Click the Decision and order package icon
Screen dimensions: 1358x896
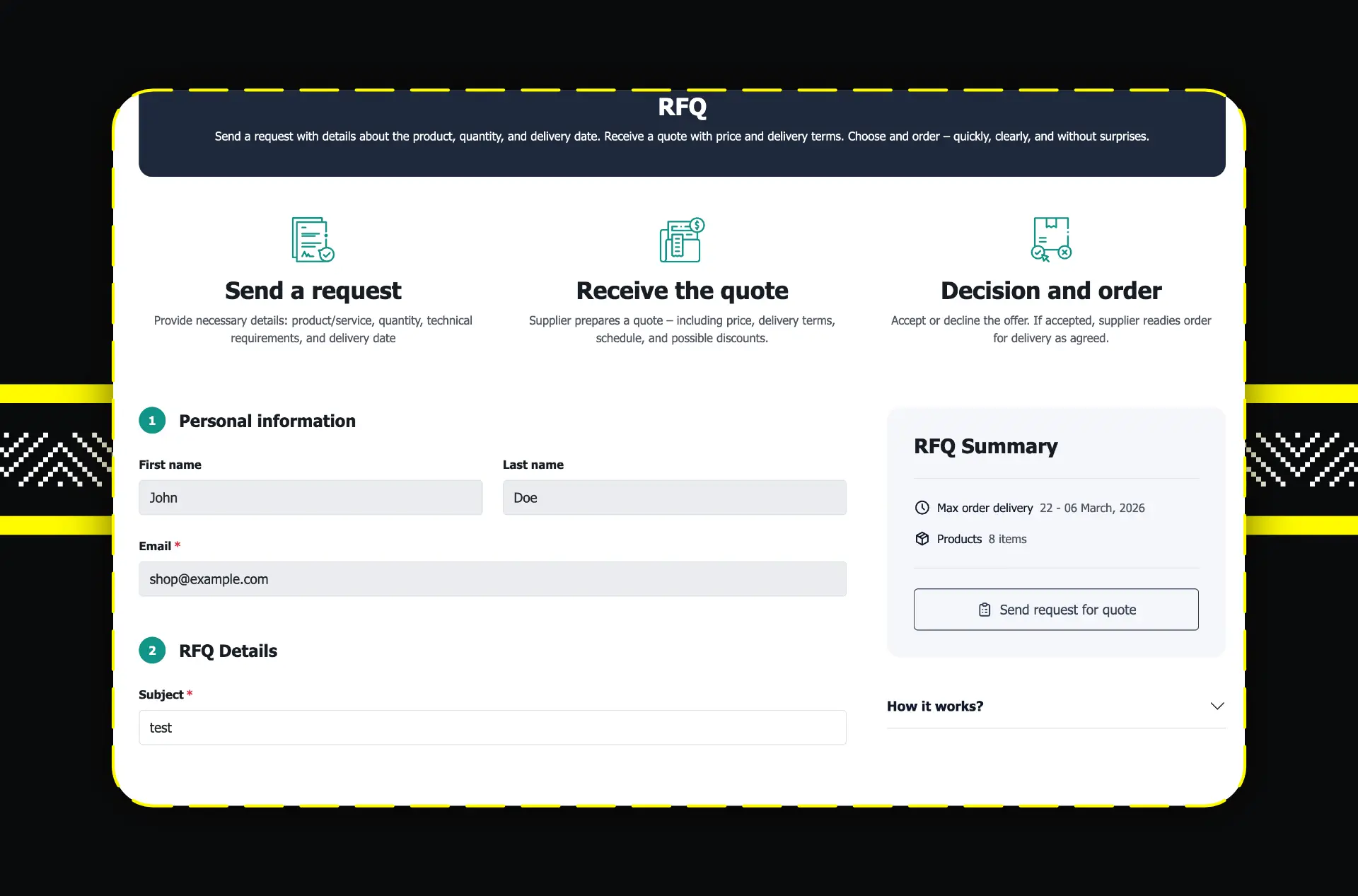tap(1051, 239)
